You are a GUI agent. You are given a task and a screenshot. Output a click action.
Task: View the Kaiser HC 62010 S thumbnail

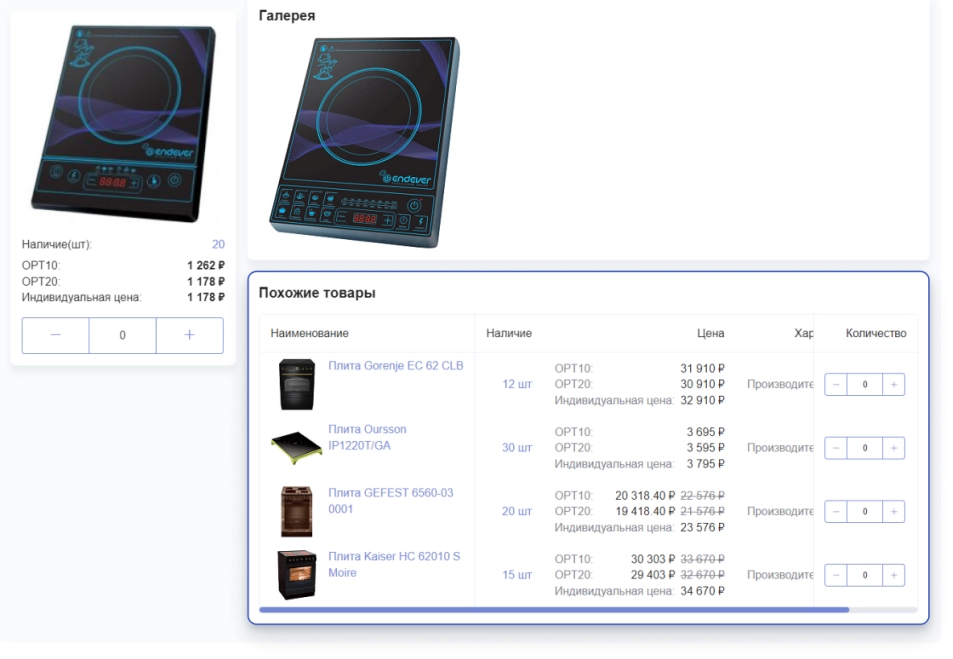coord(297,575)
